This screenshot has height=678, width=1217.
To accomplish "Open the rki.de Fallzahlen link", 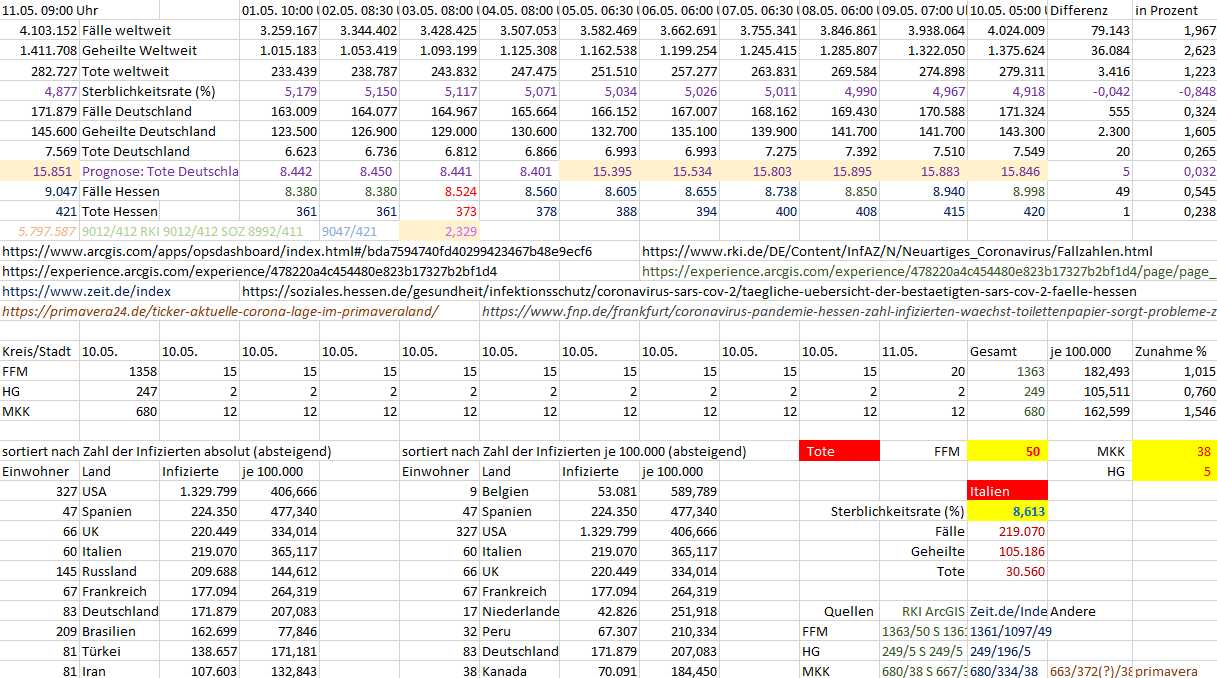I will [897, 251].
